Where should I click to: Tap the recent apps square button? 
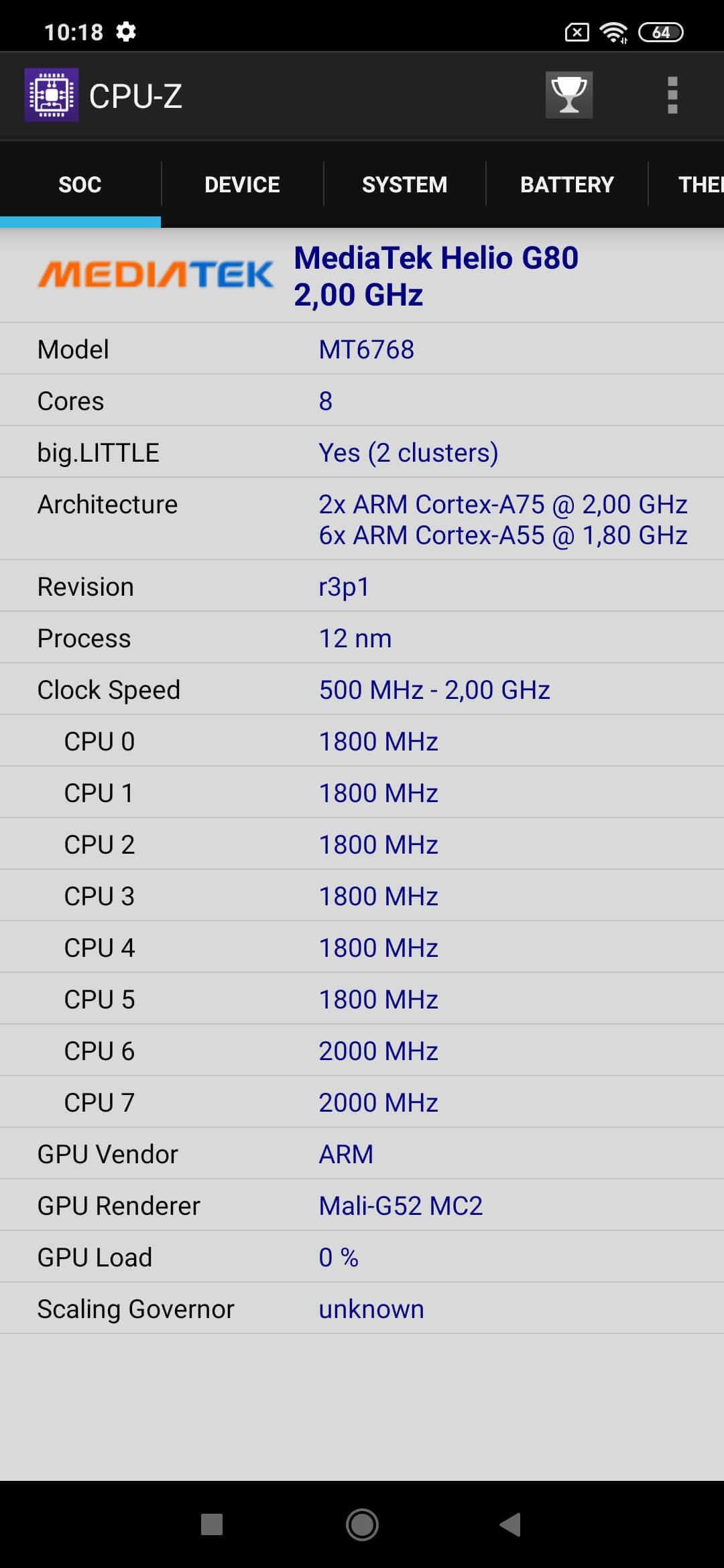coord(212,1524)
